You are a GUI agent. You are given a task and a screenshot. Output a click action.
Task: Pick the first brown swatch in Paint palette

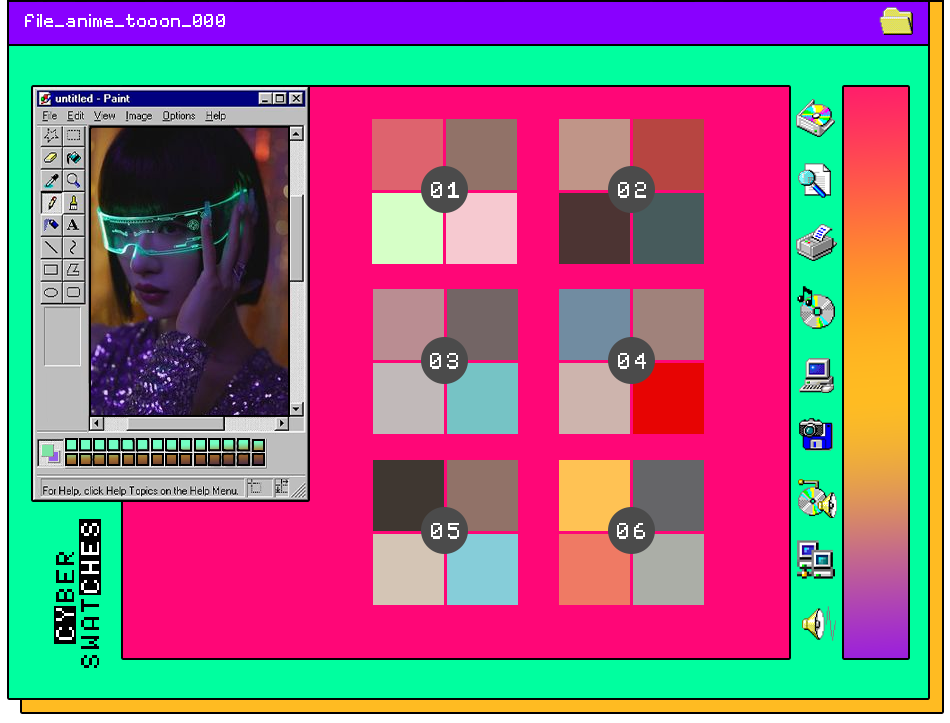point(71,460)
